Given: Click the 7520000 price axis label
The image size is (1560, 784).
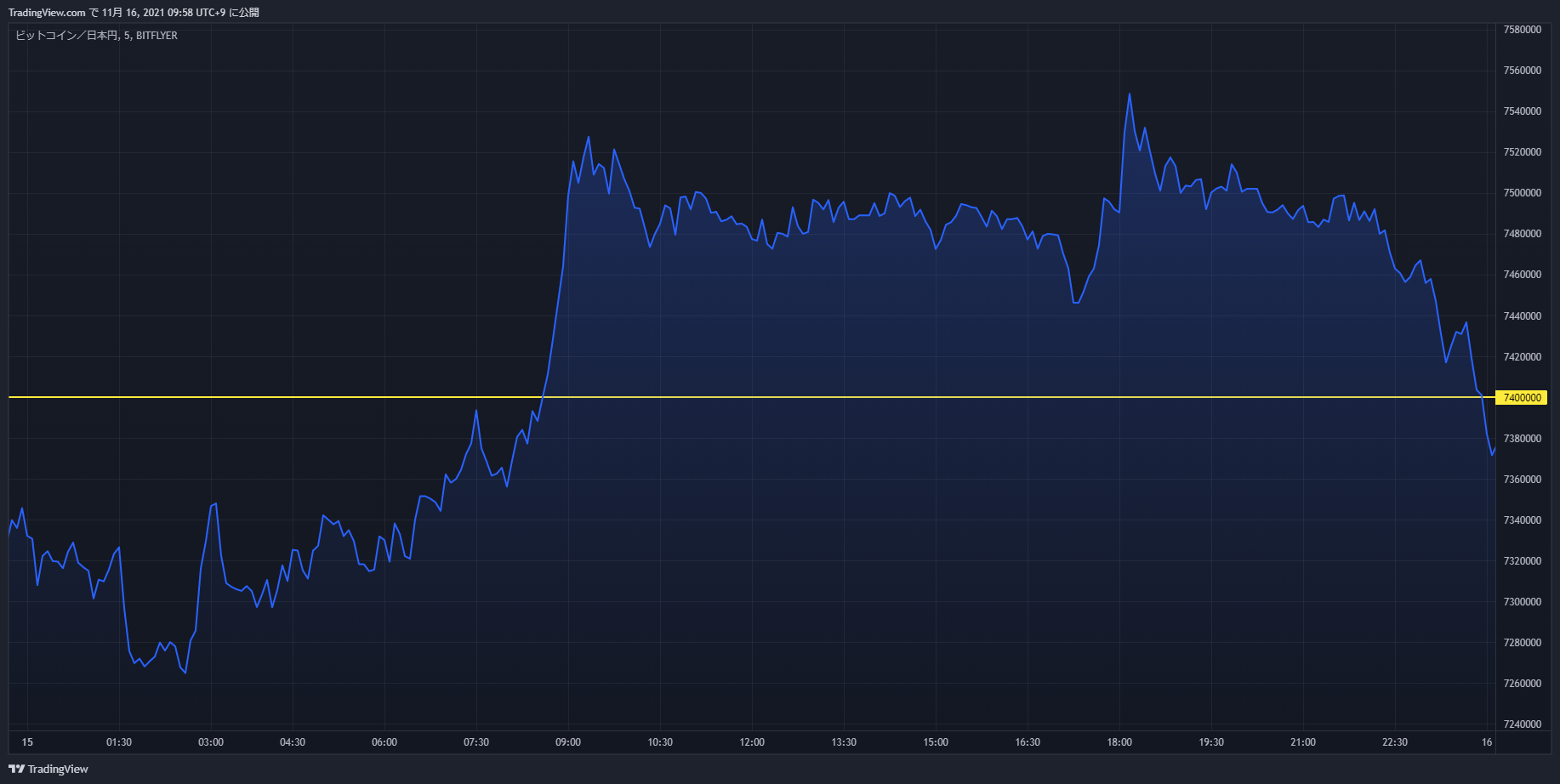Looking at the screenshot, I should click(x=1522, y=152).
